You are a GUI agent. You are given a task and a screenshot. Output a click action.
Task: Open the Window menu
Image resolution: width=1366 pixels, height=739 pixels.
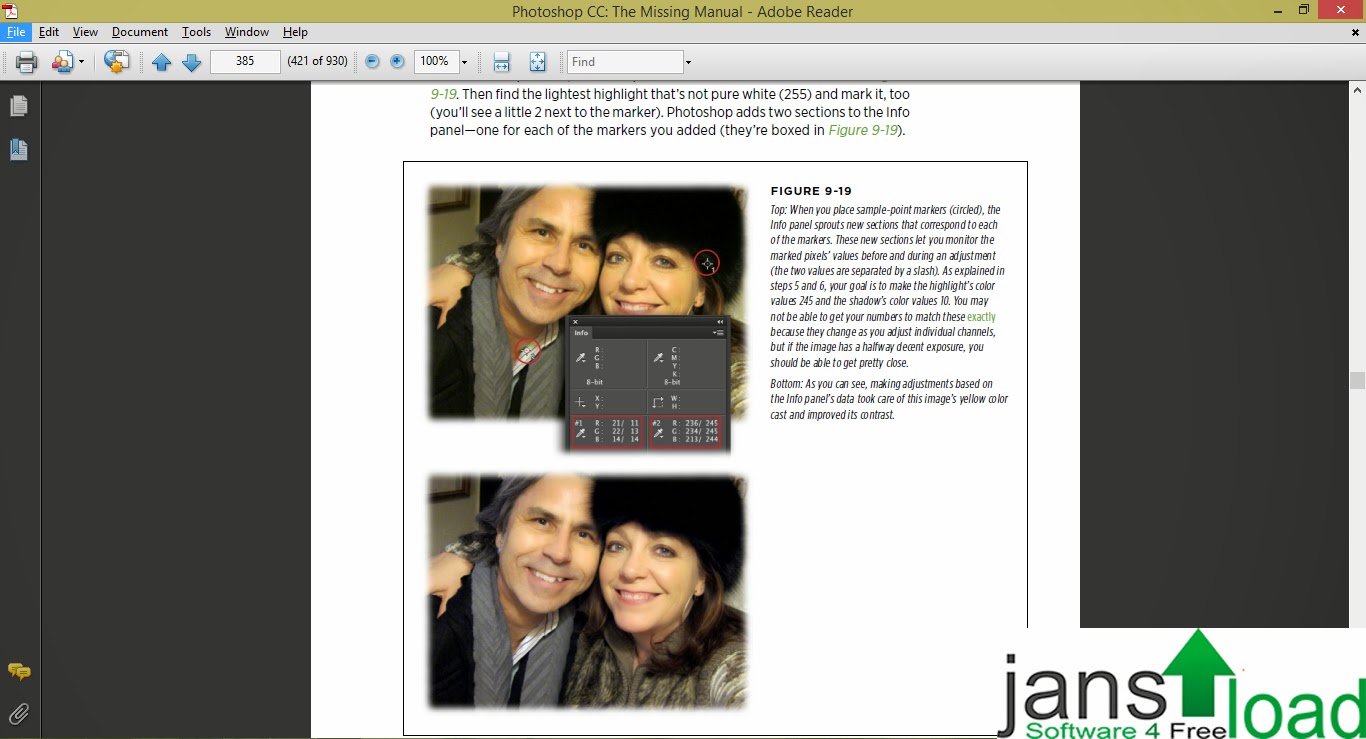coord(247,32)
